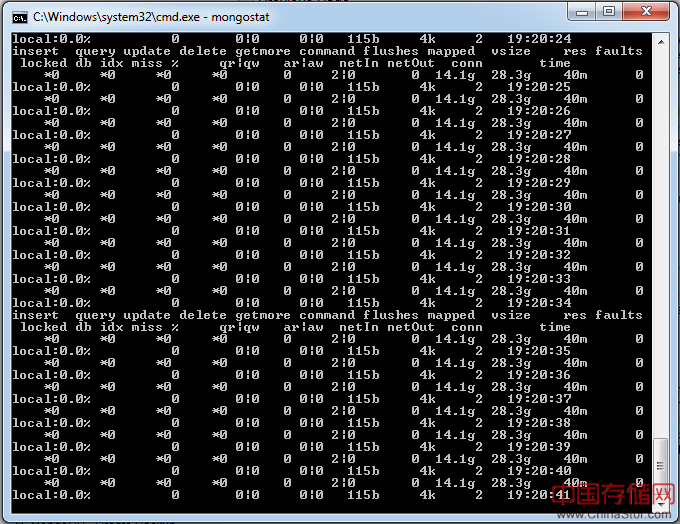Click '4k' netOut value on the 19:20:36 row

[427, 375]
